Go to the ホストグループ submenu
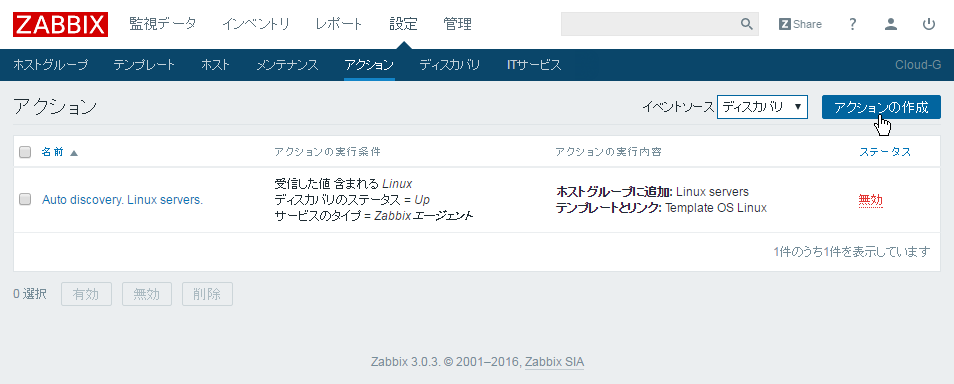Screen dimensions: 954x384 [50, 65]
